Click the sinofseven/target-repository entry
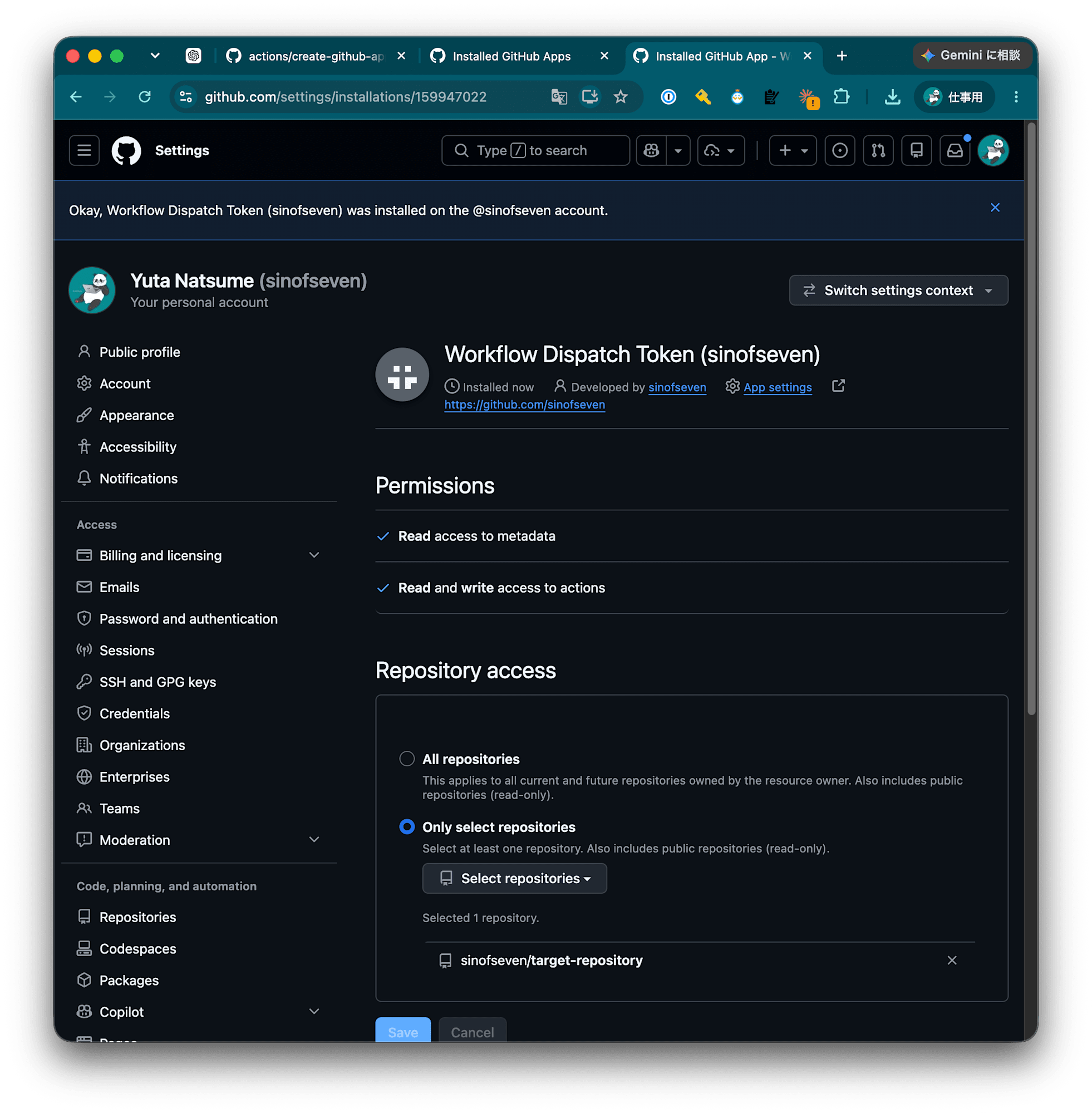 click(551, 959)
